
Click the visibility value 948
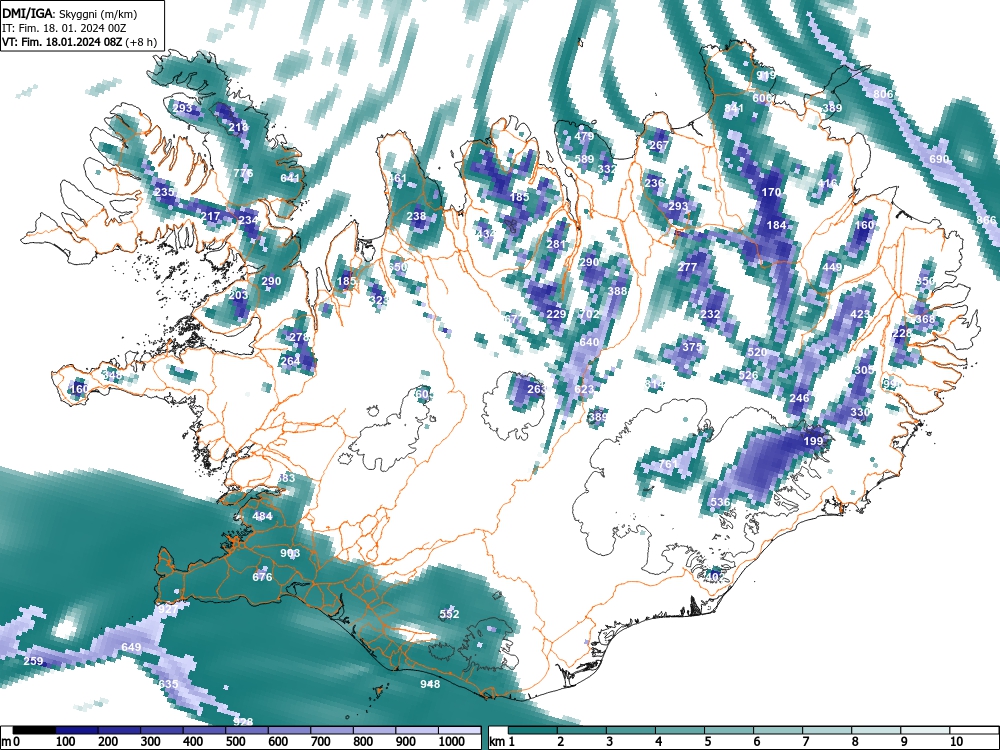[430, 684]
